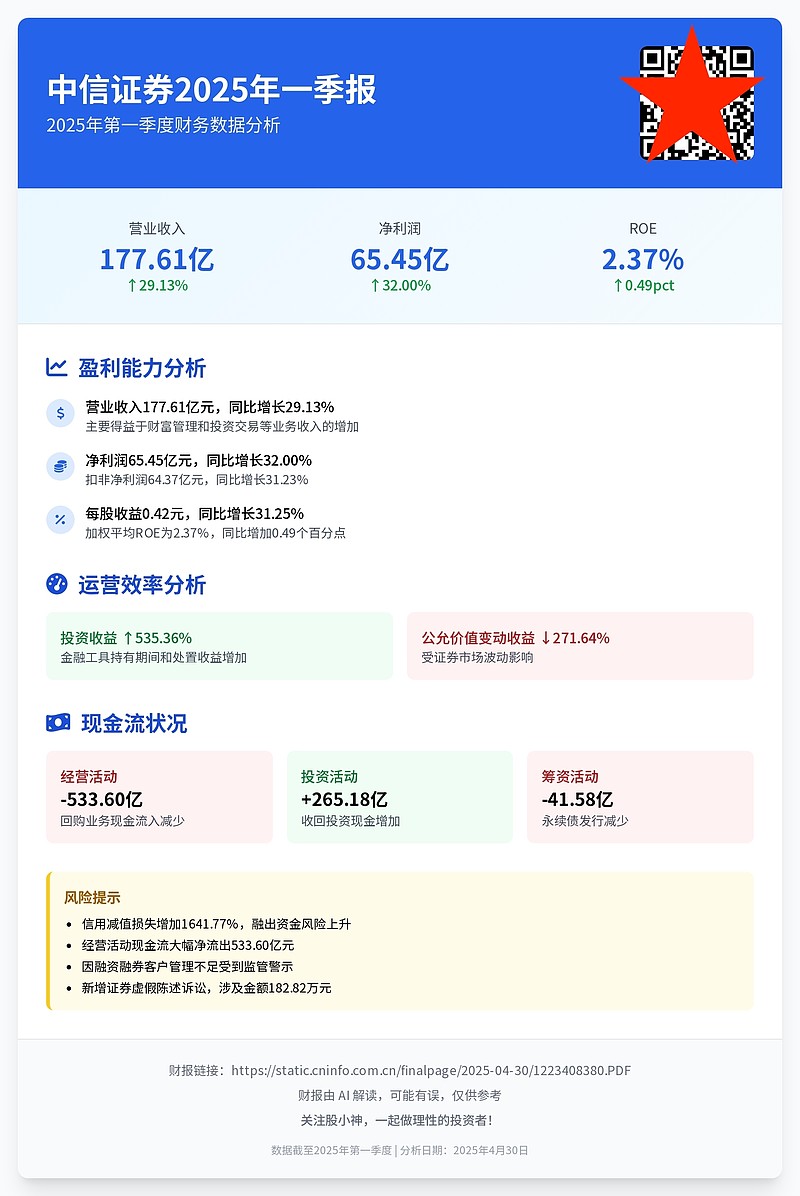
Task: Click the chart icon beside 盈利能力分析
Action: [x=57, y=368]
